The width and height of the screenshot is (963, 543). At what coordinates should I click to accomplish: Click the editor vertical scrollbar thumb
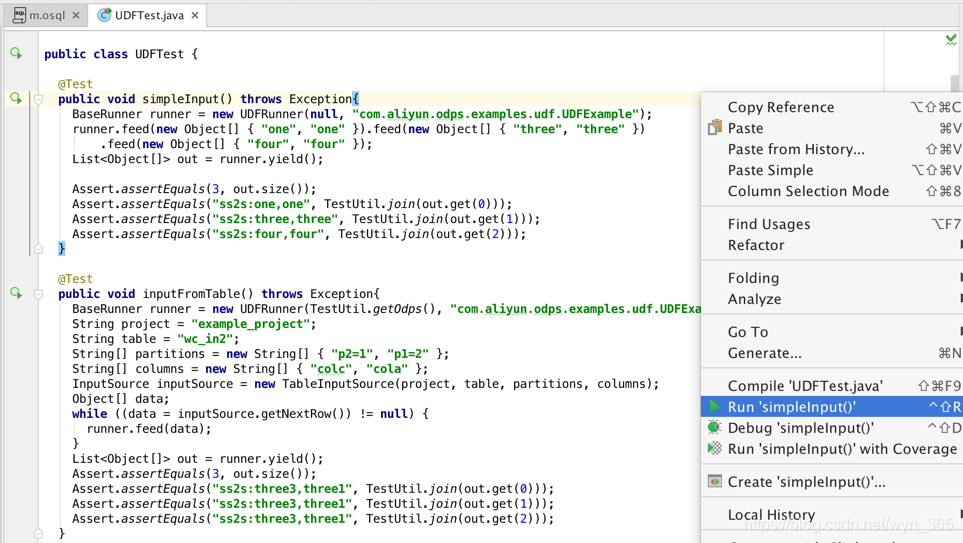[954, 83]
